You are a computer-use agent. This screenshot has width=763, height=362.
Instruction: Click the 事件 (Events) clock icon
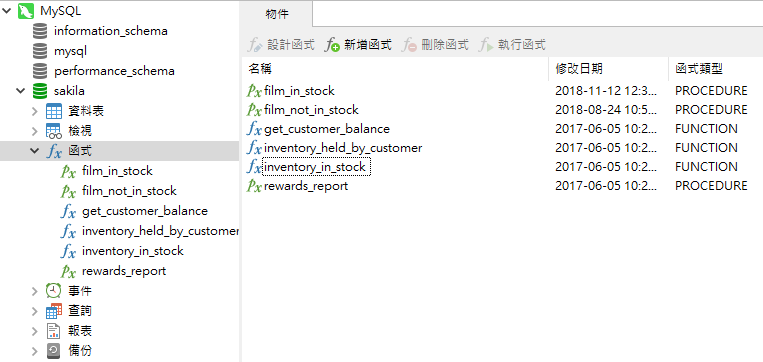point(54,291)
